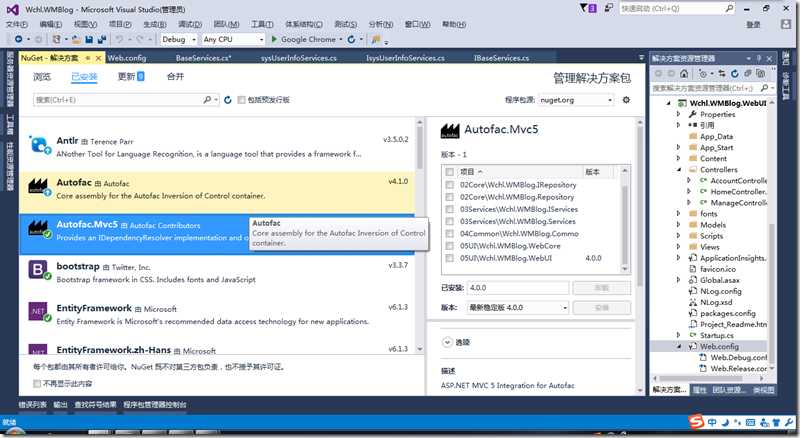
Task: Check 02Core\Wchl.WMBlog.IRepository project
Action: pos(449,185)
